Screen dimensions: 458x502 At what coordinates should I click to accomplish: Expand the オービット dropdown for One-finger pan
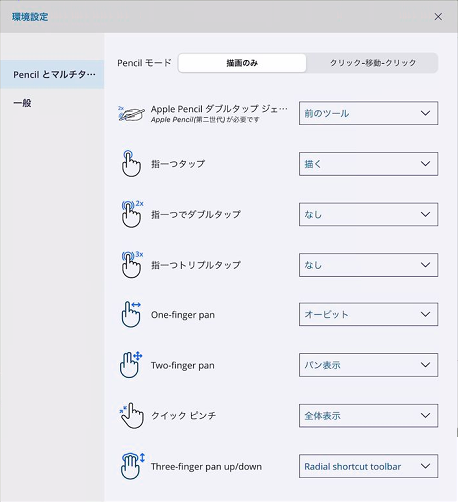point(368,314)
